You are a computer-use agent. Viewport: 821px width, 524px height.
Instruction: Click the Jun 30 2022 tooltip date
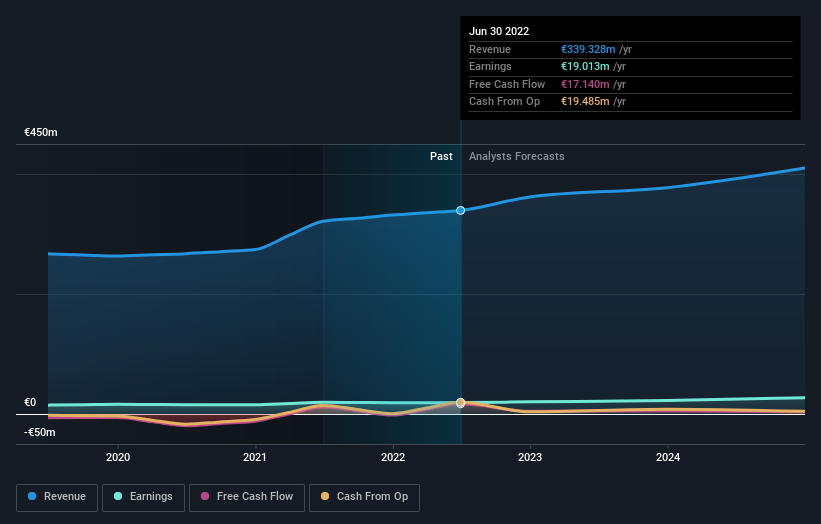pyautogui.click(x=499, y=31)
